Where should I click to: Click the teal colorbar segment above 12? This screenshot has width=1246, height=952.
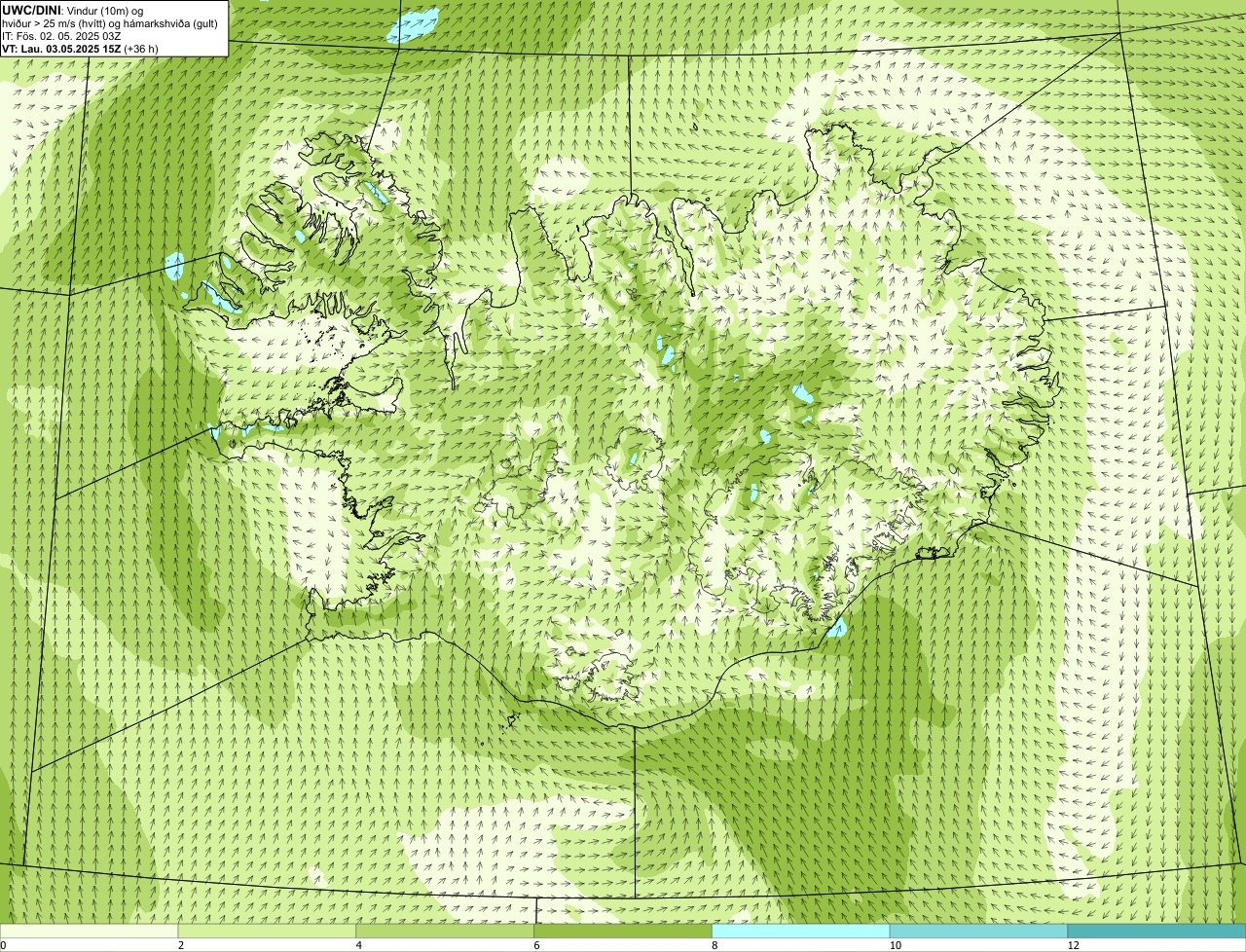pos(1156,931)
